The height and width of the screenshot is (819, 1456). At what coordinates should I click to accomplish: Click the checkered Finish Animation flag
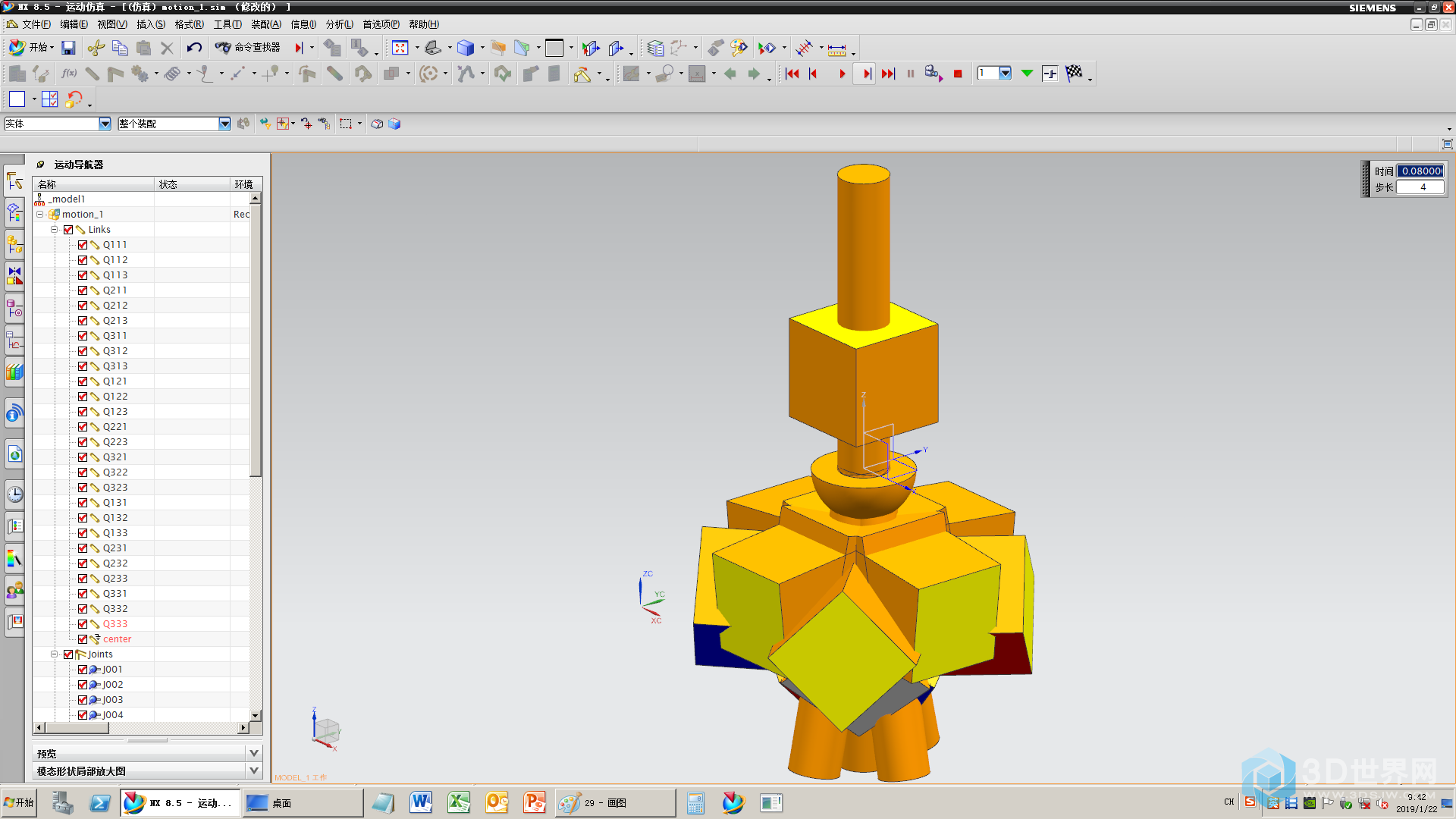tap(1074, 73)
